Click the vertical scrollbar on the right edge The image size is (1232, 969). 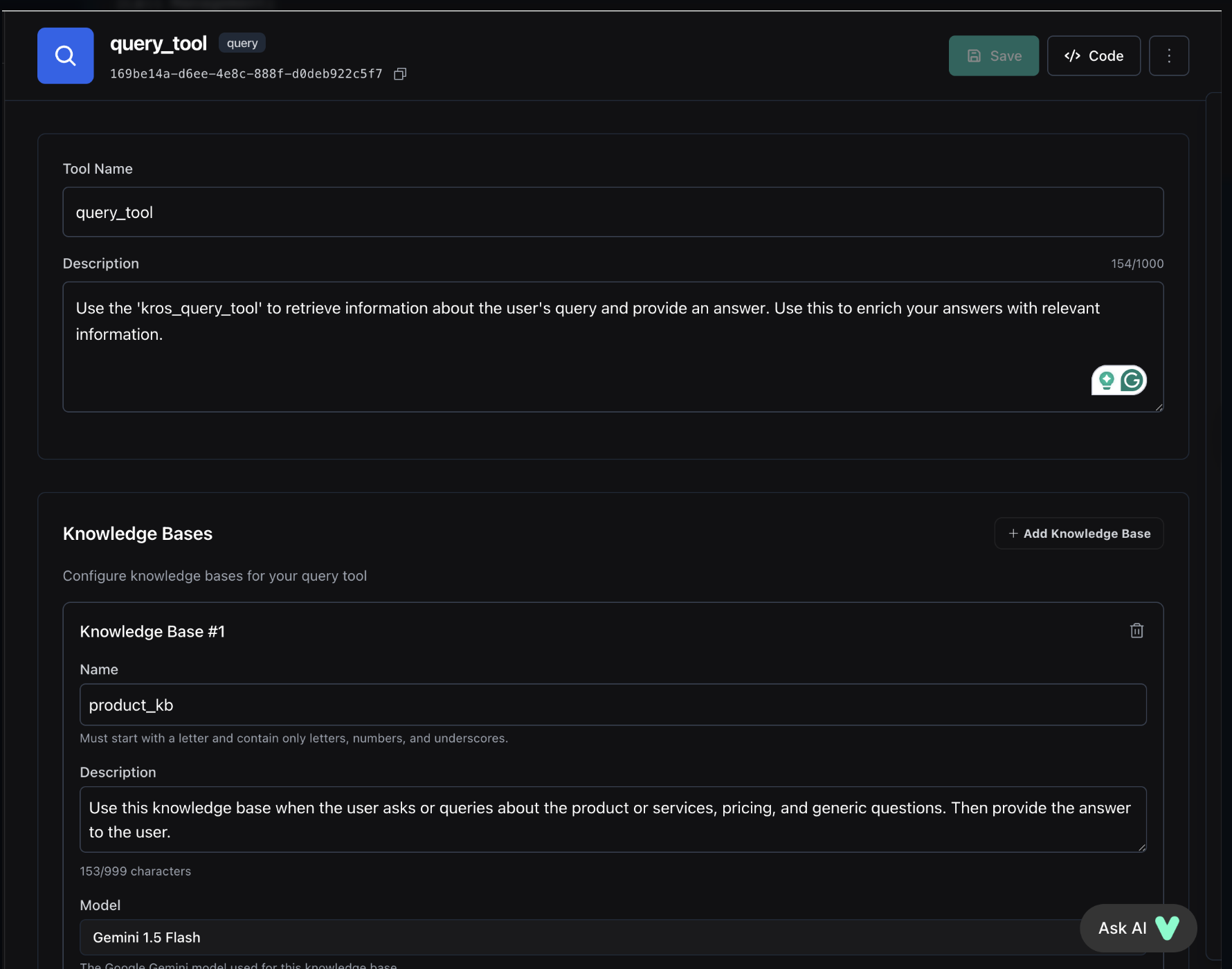pyautogui.click(x=1213, y=484)
